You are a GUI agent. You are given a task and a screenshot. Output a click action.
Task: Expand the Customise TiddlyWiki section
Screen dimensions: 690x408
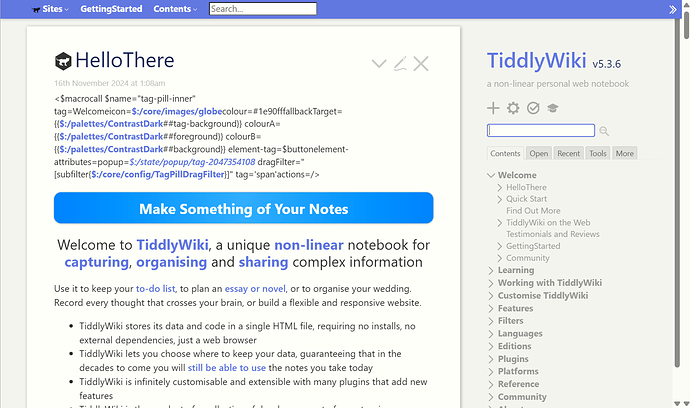[491, 296]
